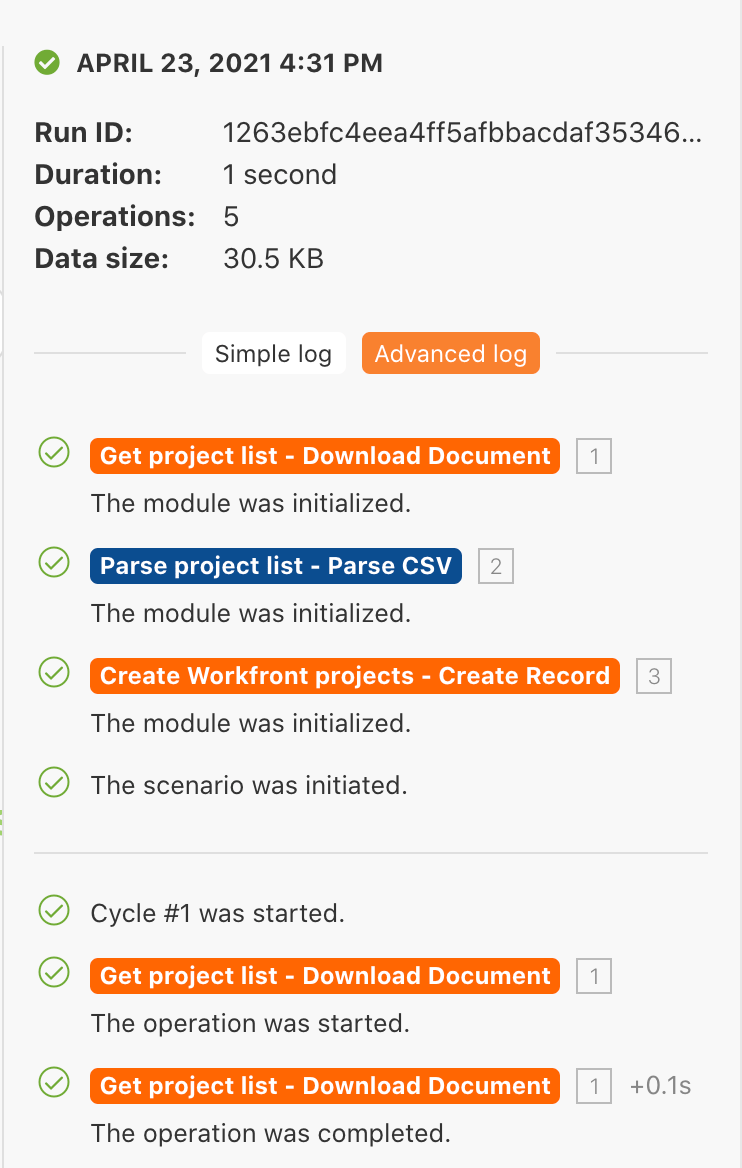Click module number 2 box beside Parse CSV
The width and height of the screenshot is (742, 1168).
tap(496, 568)
